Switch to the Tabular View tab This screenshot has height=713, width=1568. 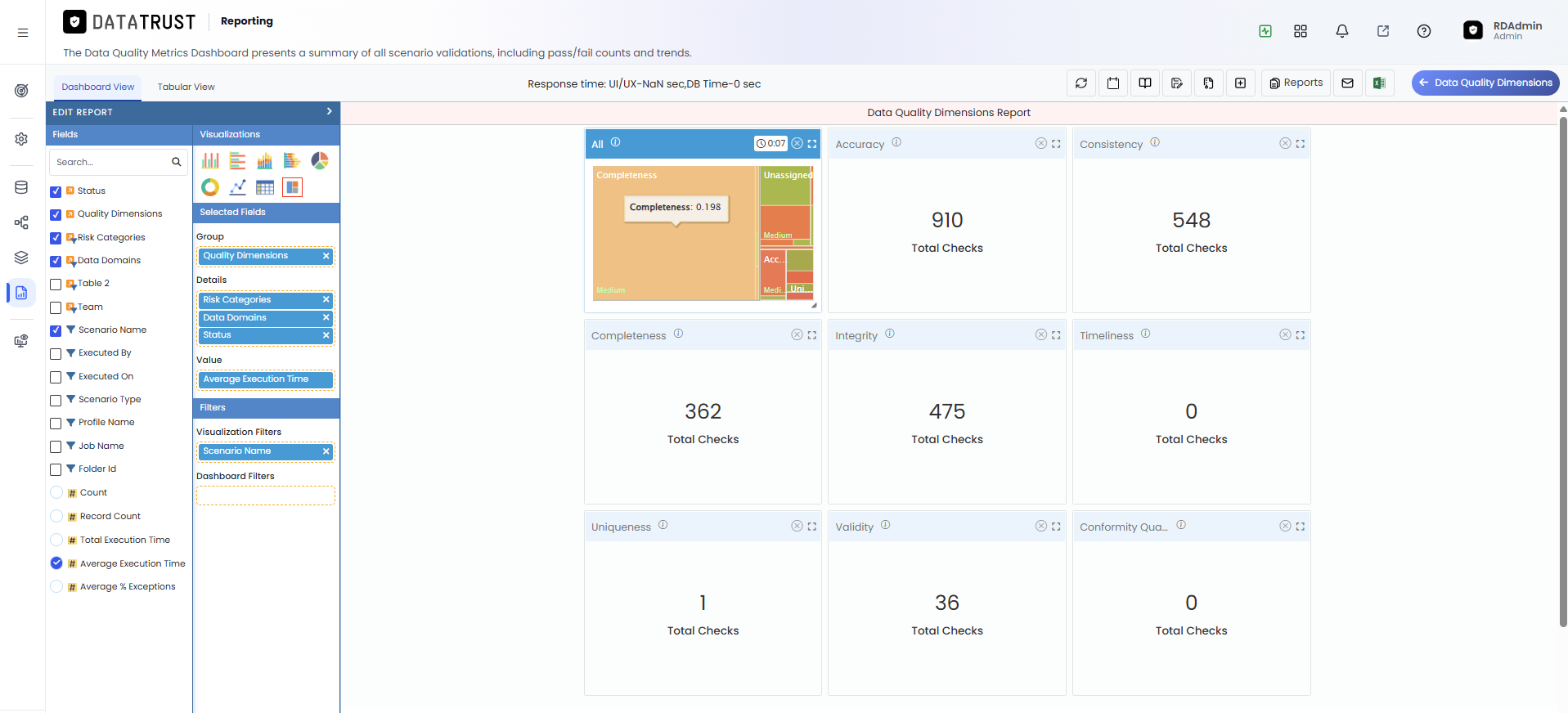186,87
